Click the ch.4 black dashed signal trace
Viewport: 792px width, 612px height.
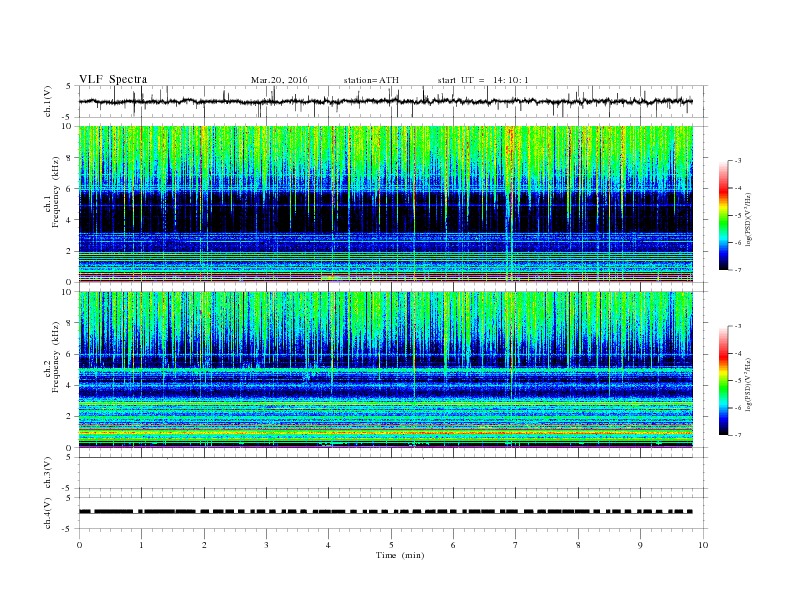click(x=385, y=512)
